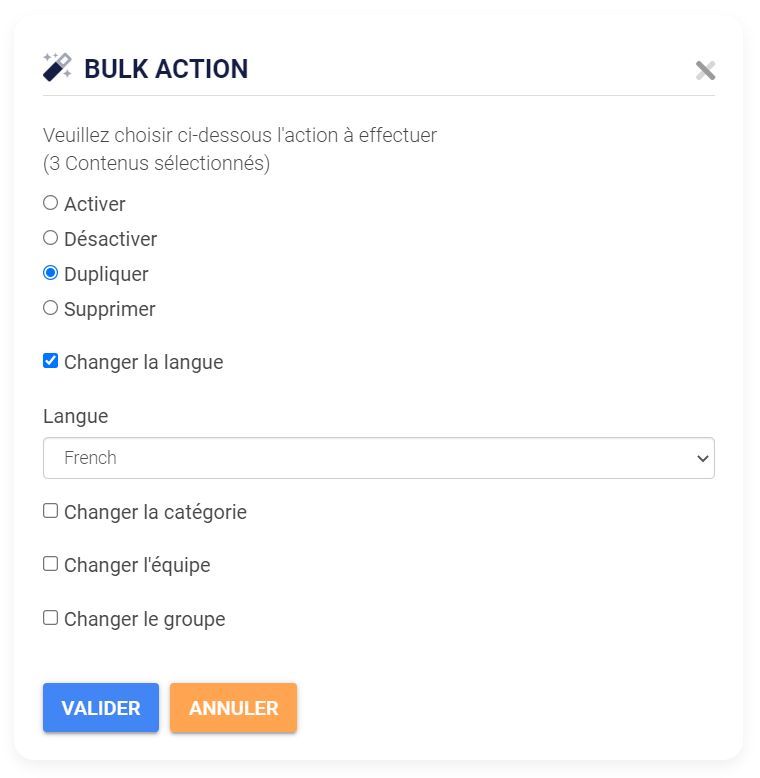The width and height of the screenshot is (760, 778).
Task: Click the Changer le groupe label
Action: tap(145, 619)
